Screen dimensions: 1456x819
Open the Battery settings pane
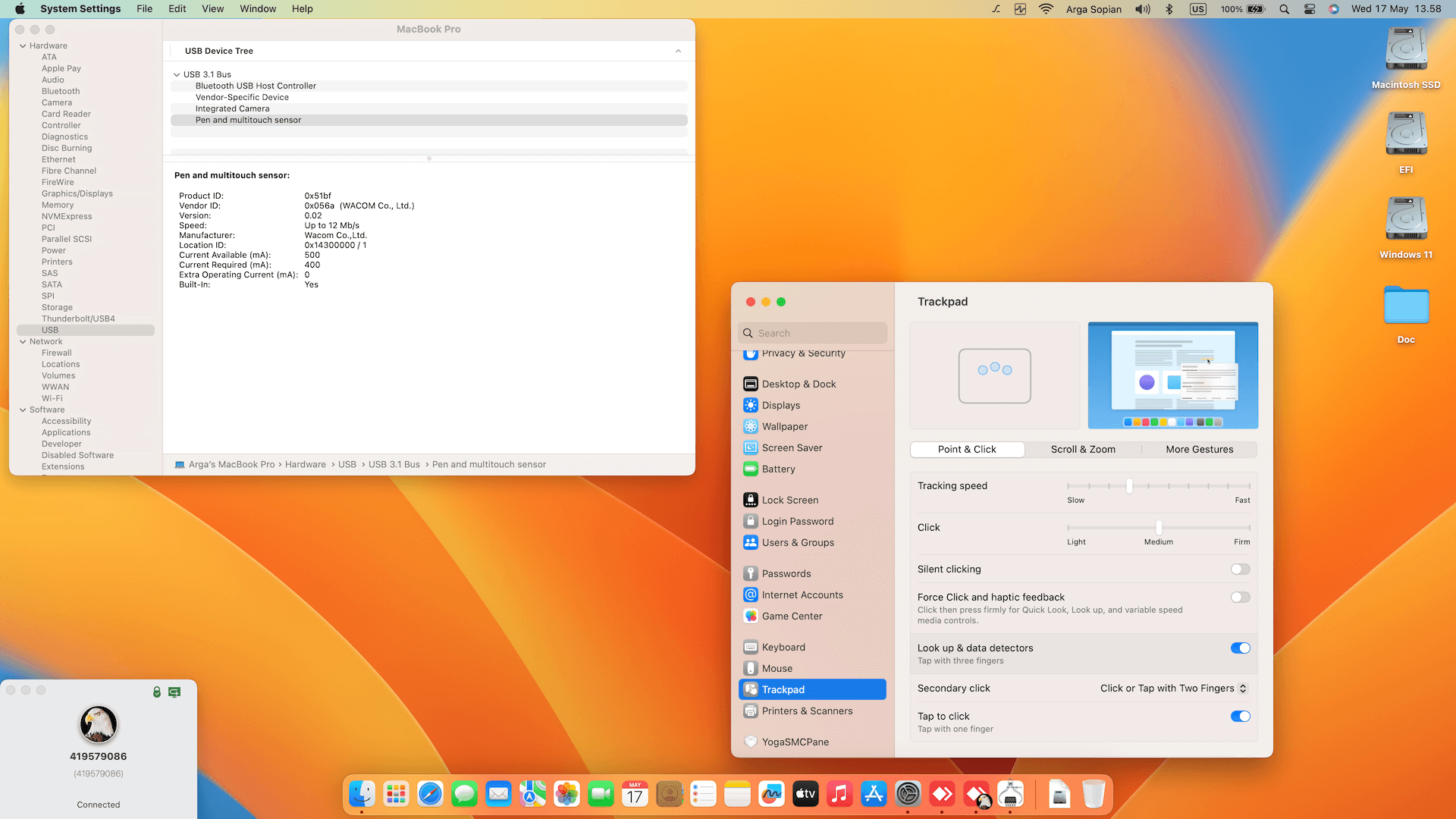778,469
